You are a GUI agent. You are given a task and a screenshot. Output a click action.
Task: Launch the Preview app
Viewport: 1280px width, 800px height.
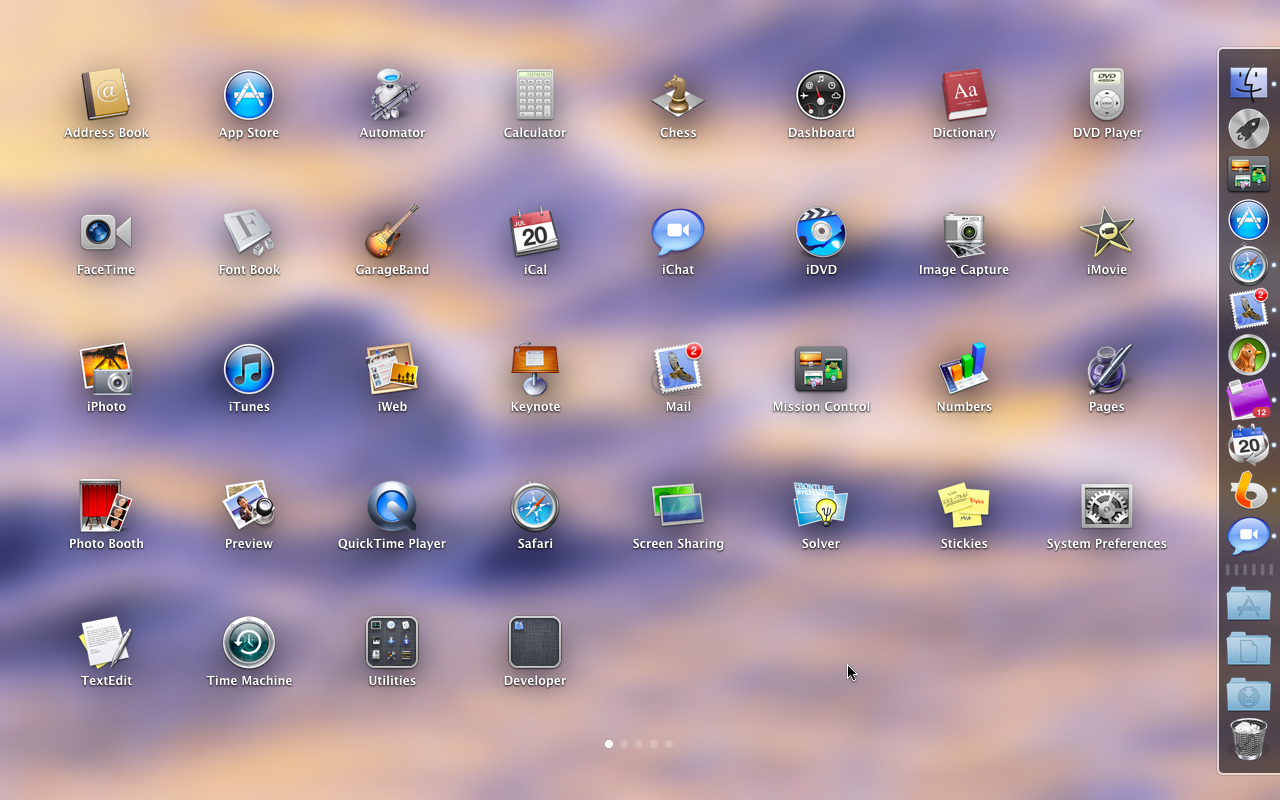(x=249, y=506)
